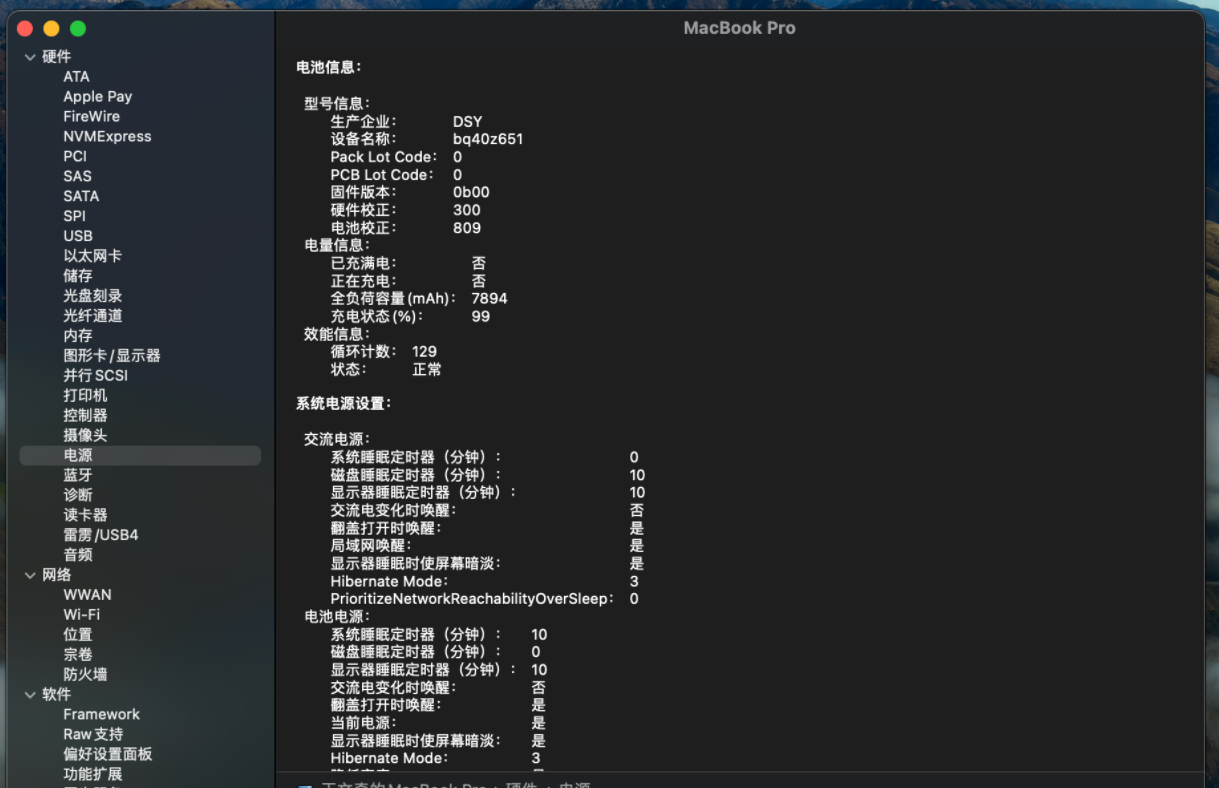
Task: Click the red close window button
Action: click(25, 29)
